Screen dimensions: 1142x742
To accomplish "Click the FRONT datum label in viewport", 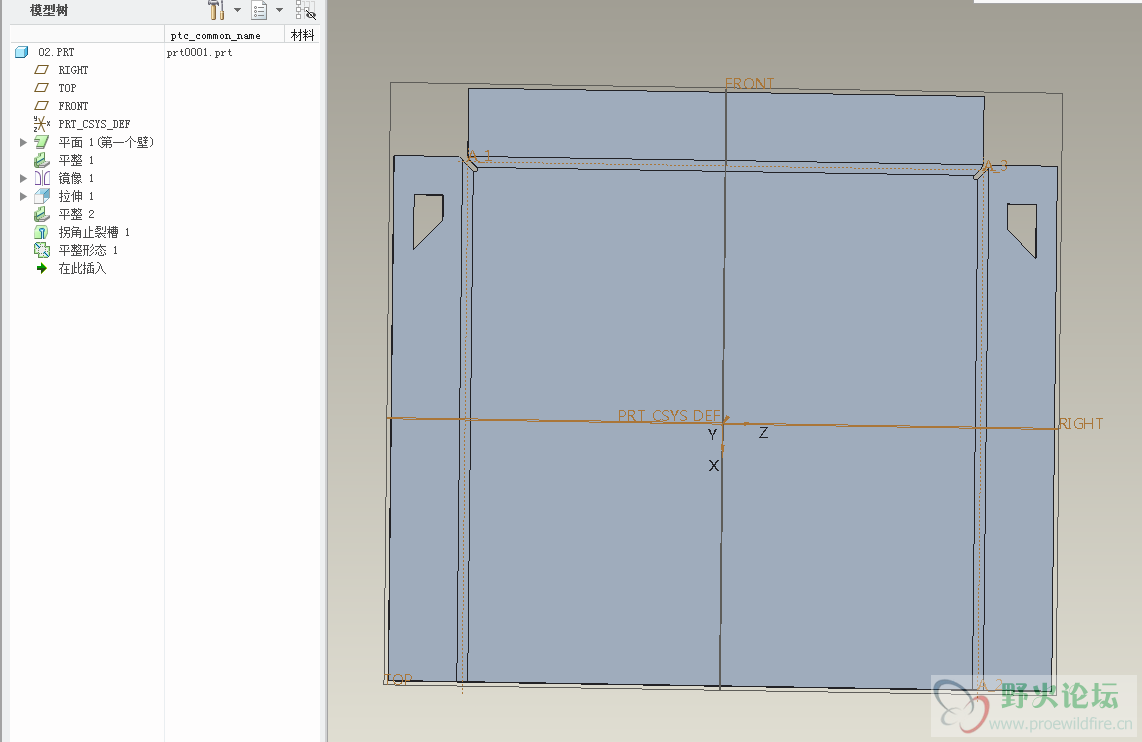I will [749, 84].
